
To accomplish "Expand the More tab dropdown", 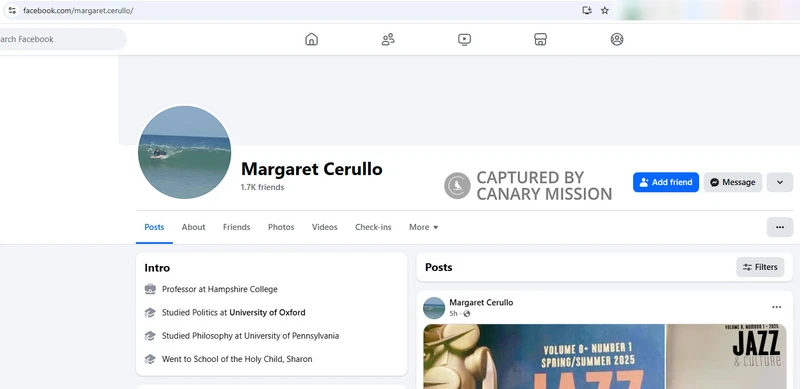I will pyautogui.click(x=423, y=227).
